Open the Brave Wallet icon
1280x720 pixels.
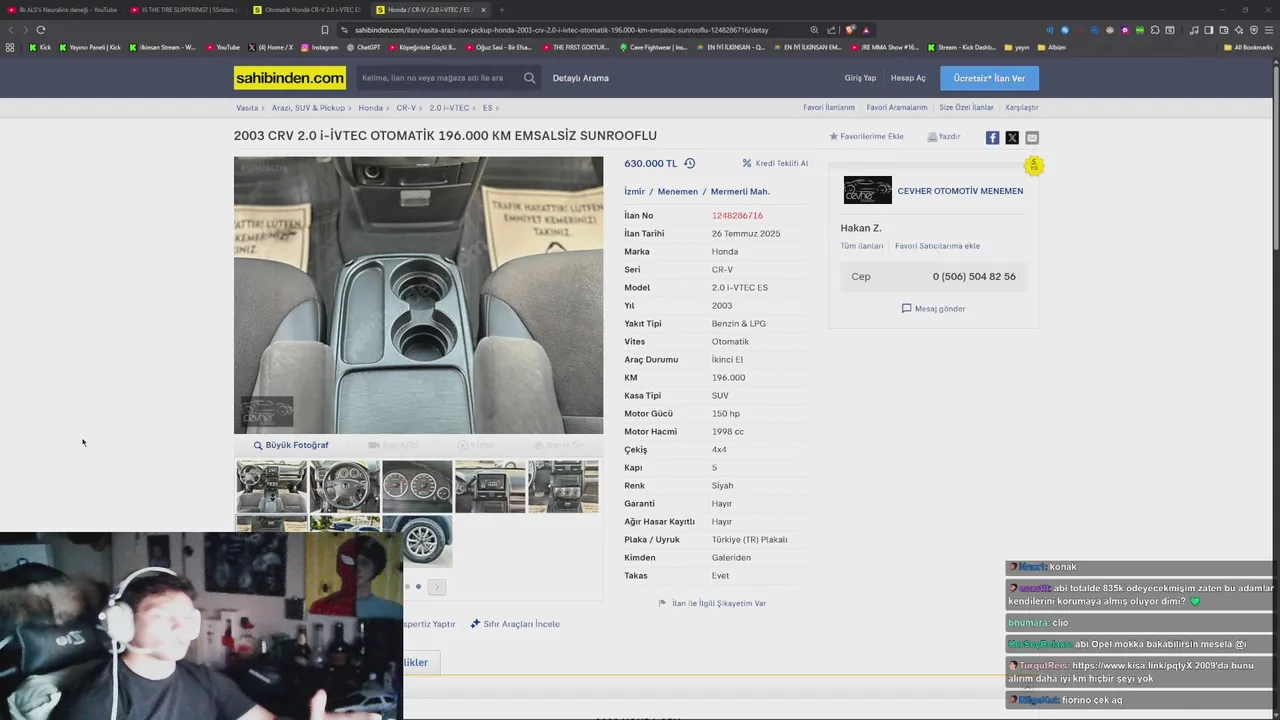(x=1224, y=30)
